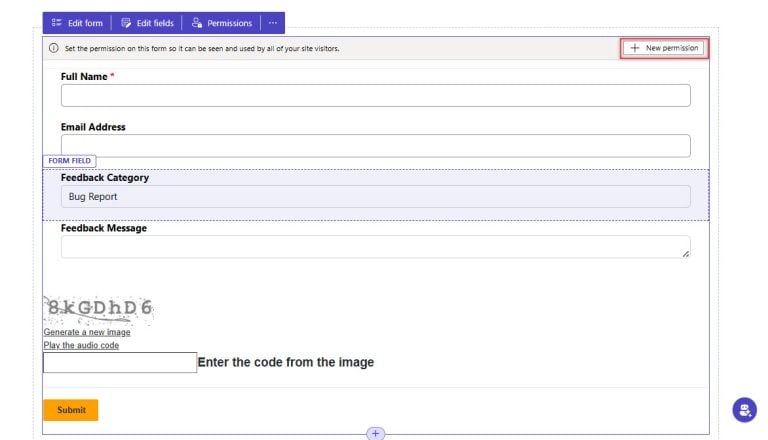The width and height of the screenshot is (768, 440).
Task: Click the captcha code input box
Action: click(x=120, y=362)
